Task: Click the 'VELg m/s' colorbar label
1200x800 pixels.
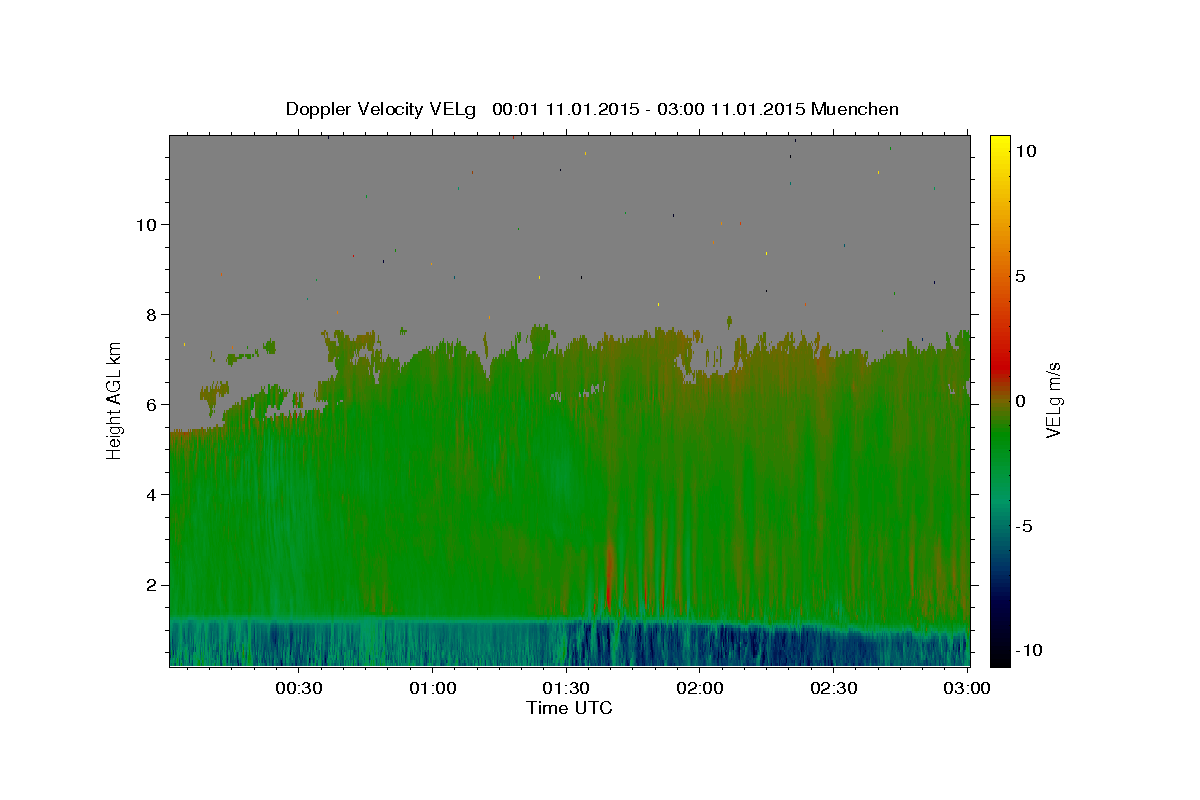Action: 1053,400
